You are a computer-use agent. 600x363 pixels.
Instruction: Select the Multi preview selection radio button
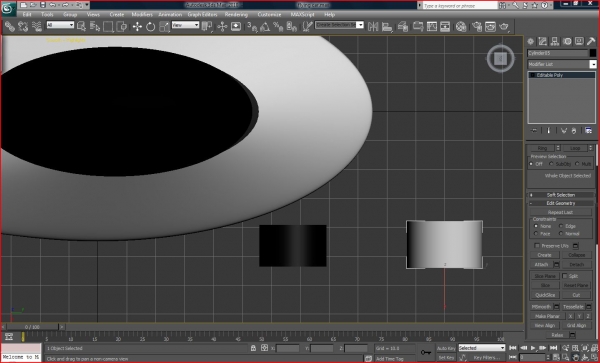click(577, 164)
